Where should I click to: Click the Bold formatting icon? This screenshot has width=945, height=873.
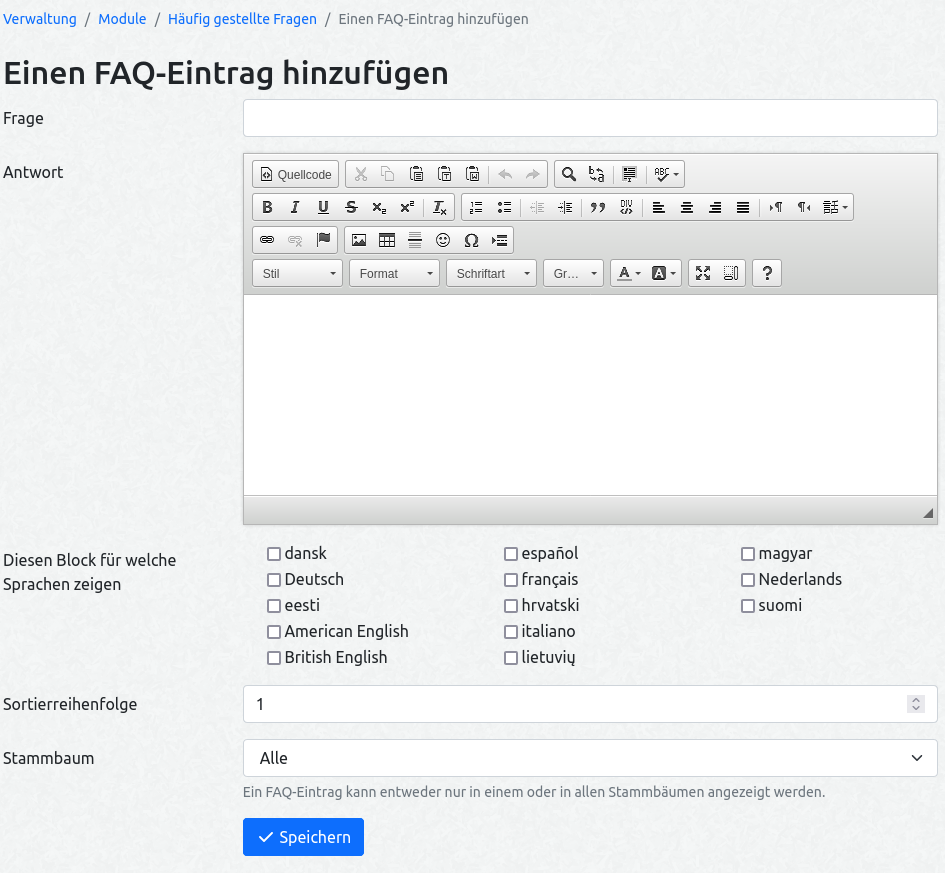(267, 208)
